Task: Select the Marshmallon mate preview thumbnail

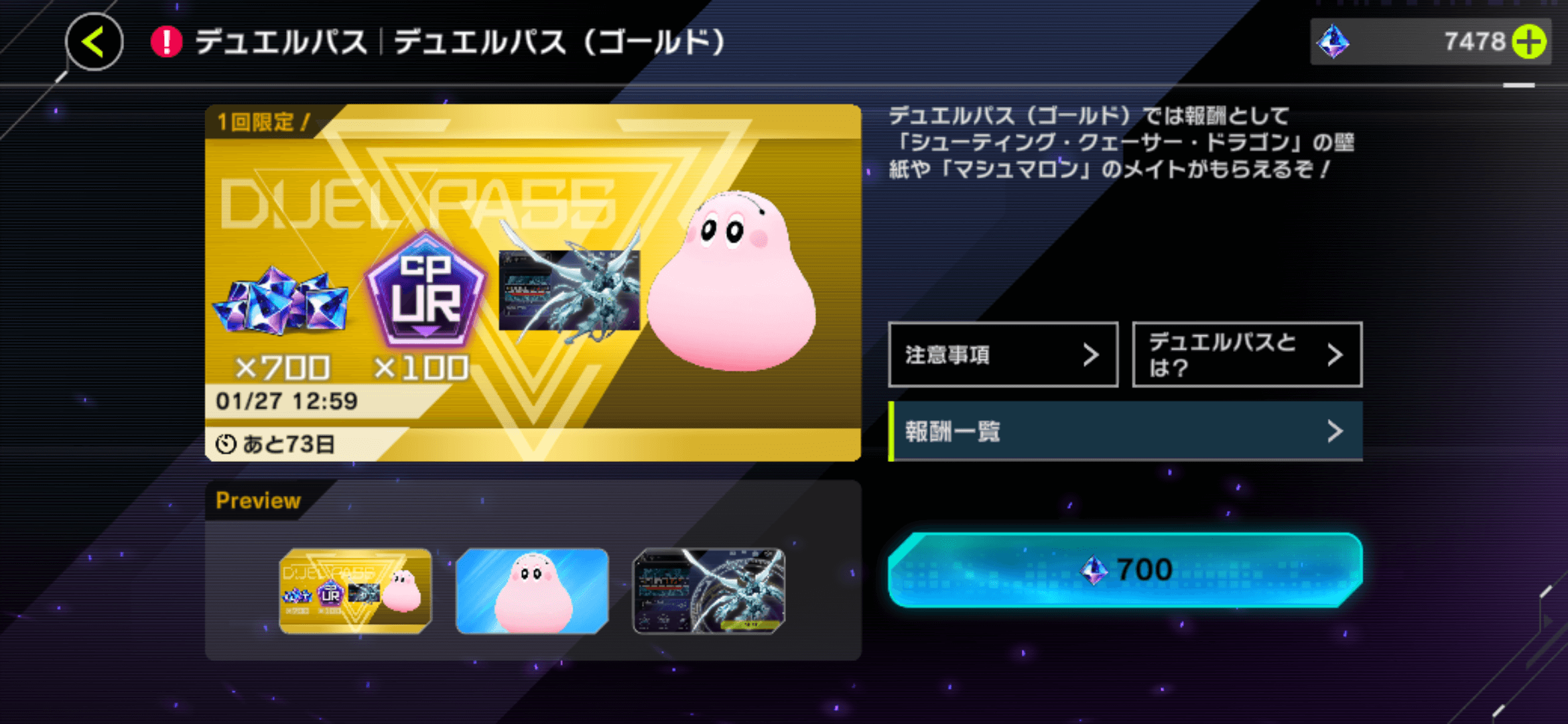Action: (x=532, y=591)
